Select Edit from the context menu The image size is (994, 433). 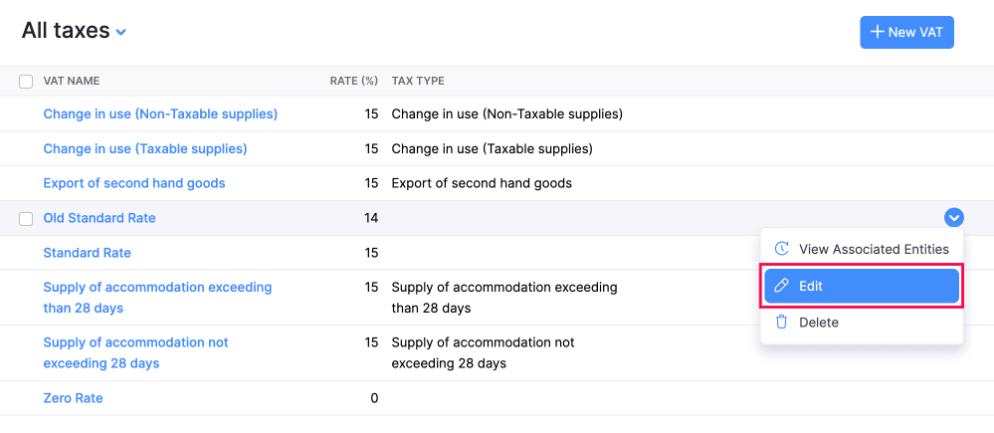[x=861, y=286]
